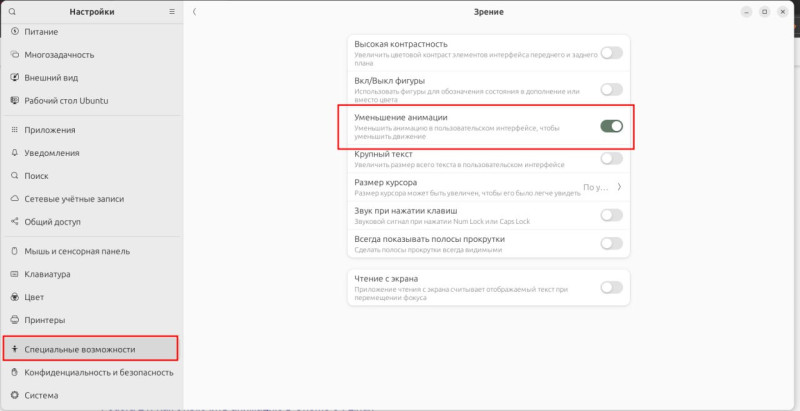This screenshot has height=411, width=800.
Task: Enable the Высокая контрастность switch
Action: pos(611,53)
